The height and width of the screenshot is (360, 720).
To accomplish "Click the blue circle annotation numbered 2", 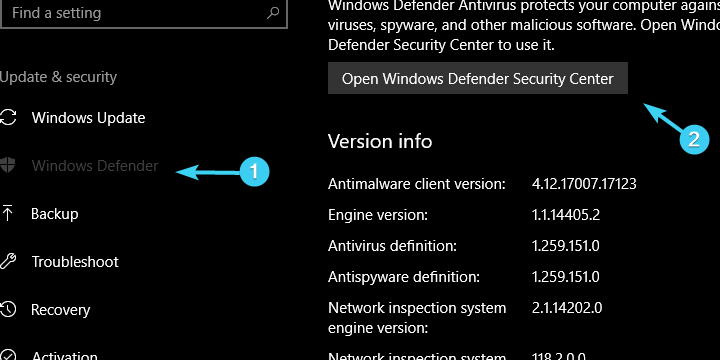I will click(x=694, y=139).
